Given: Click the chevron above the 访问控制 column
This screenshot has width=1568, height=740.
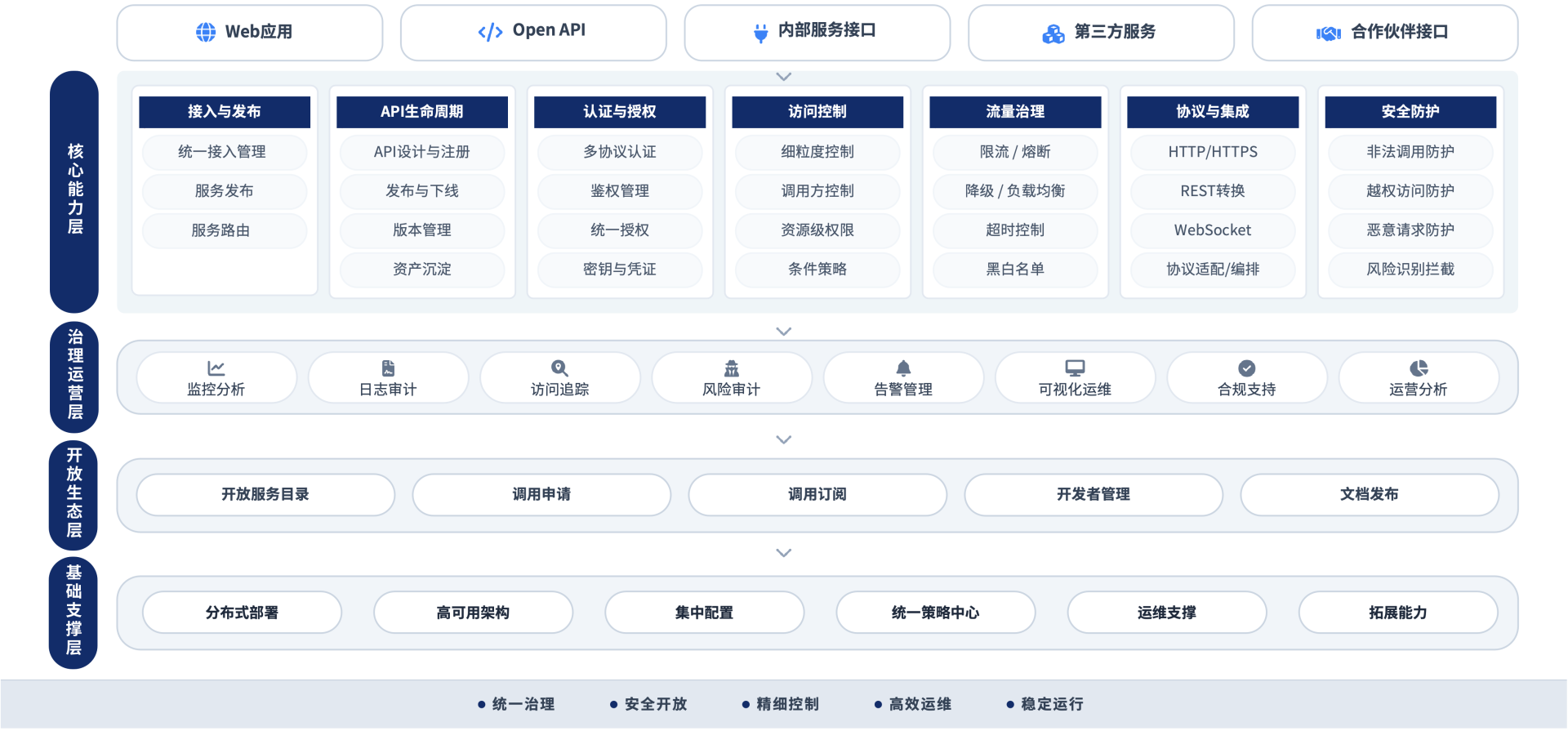Looking at the screenshot, I should click(x=783, y=77).
